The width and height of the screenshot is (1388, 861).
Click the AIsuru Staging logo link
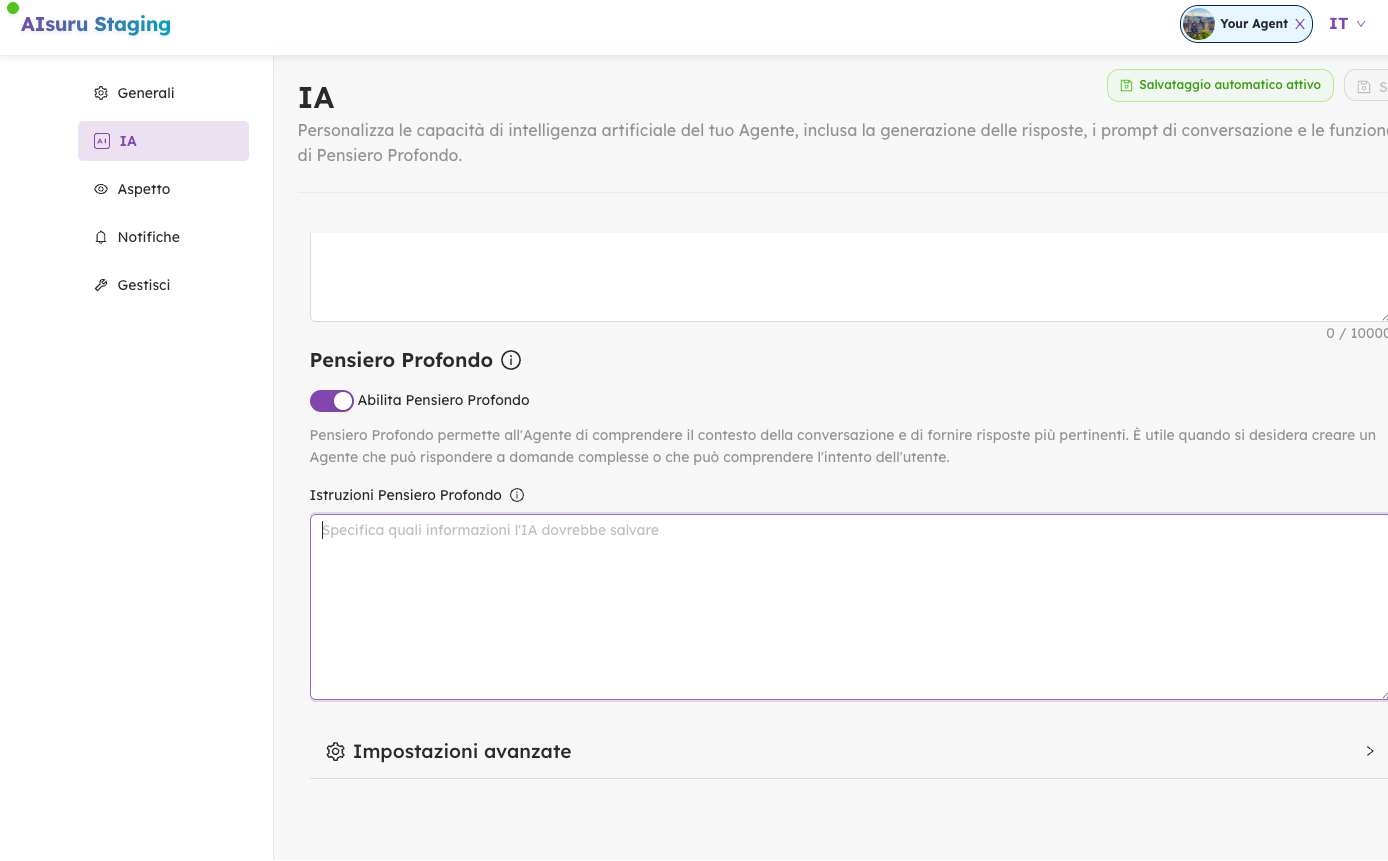[95, 24]
